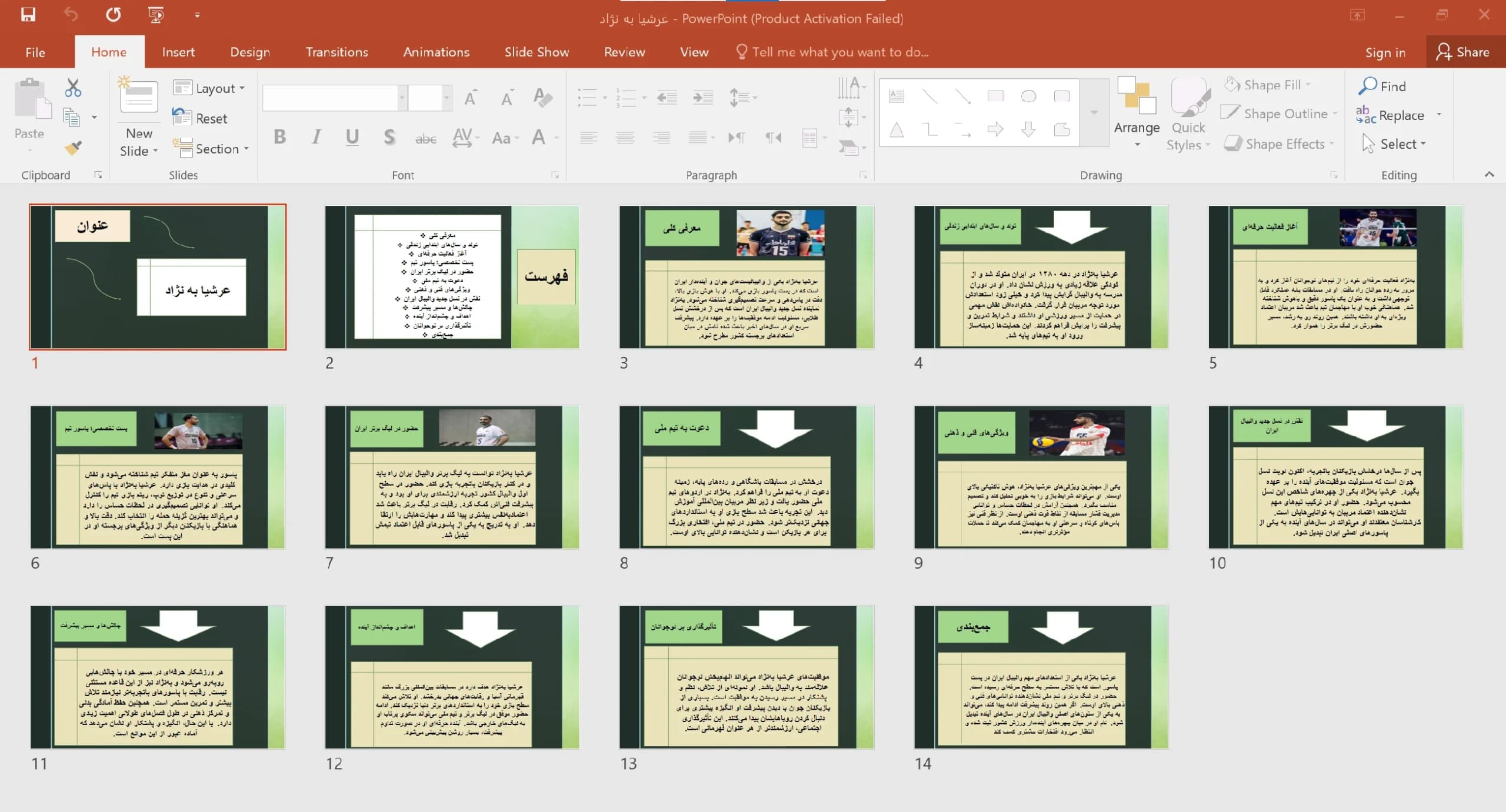
Task: Open the File menu tab
Action: coord(35,52)
